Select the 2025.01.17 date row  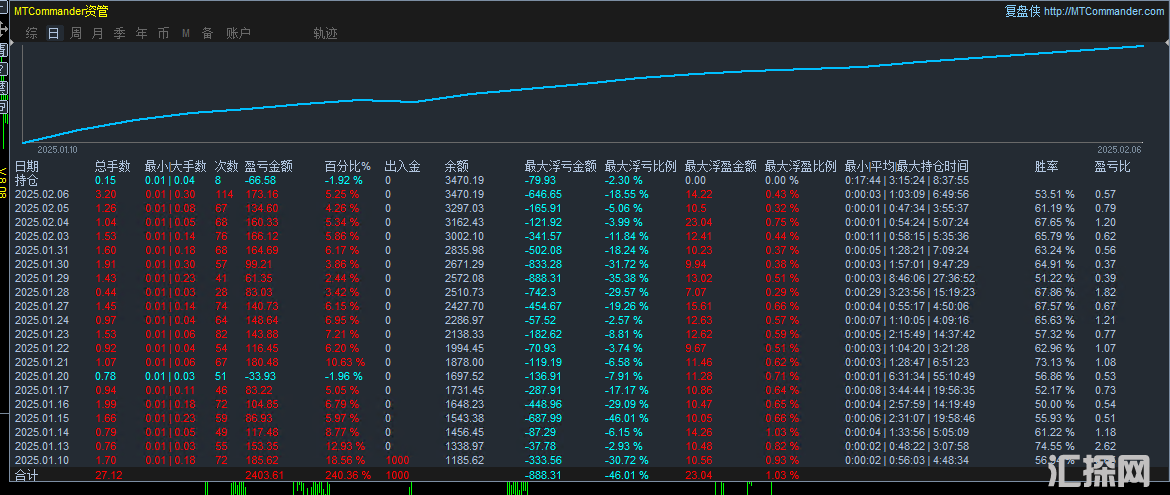(x=43, y=390)
